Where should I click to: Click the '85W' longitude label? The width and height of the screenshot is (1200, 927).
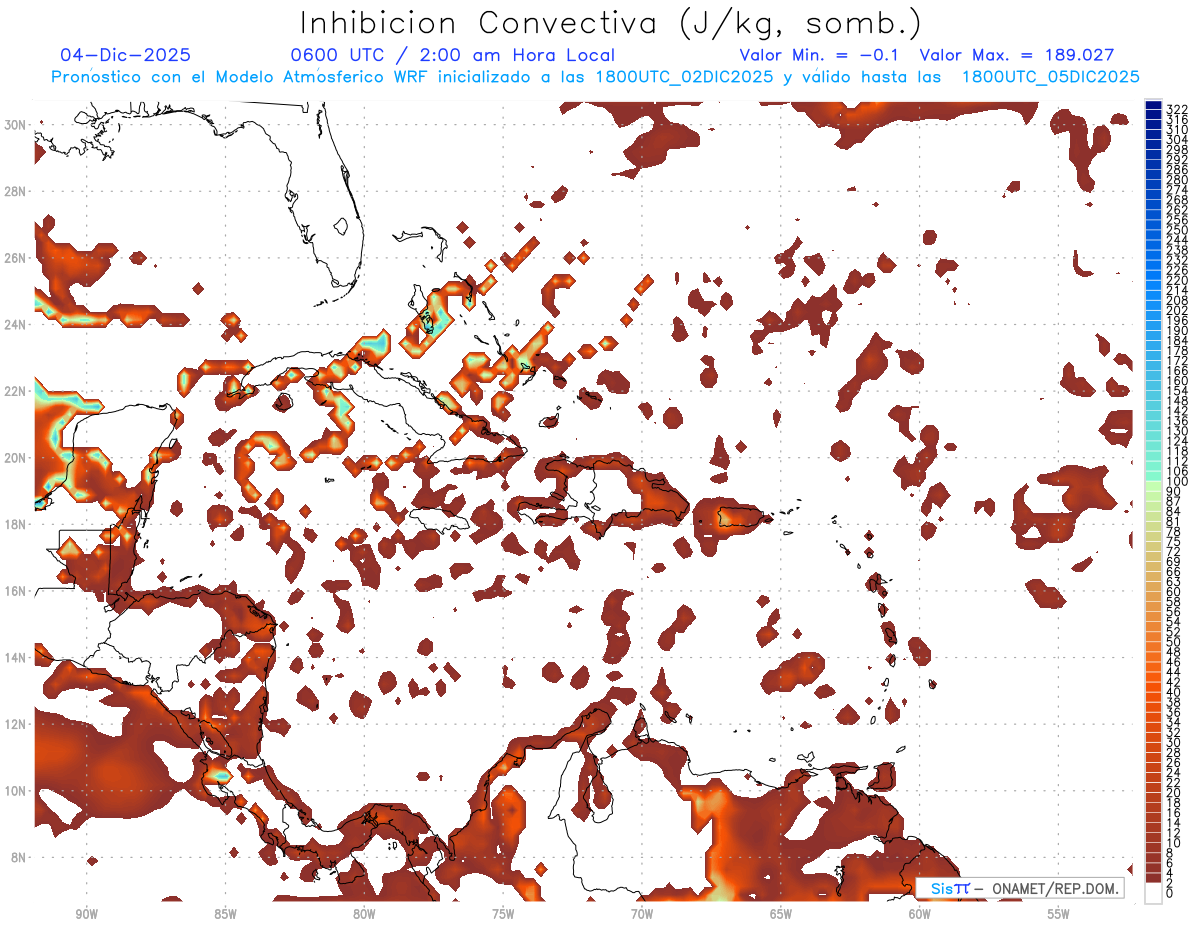[225, 914]
